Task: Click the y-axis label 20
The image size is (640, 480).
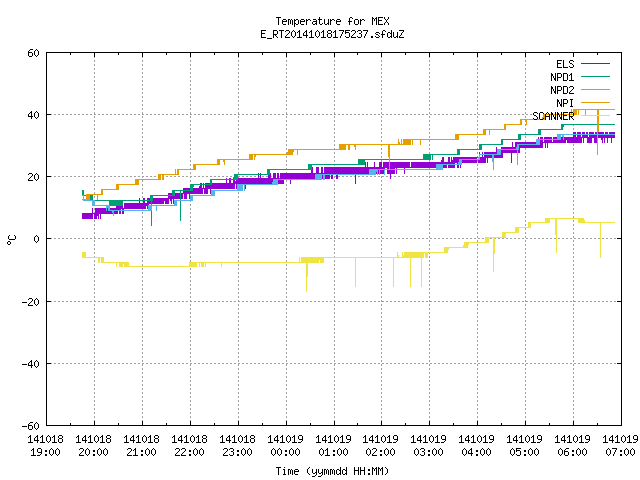Action: pos(33,178)
